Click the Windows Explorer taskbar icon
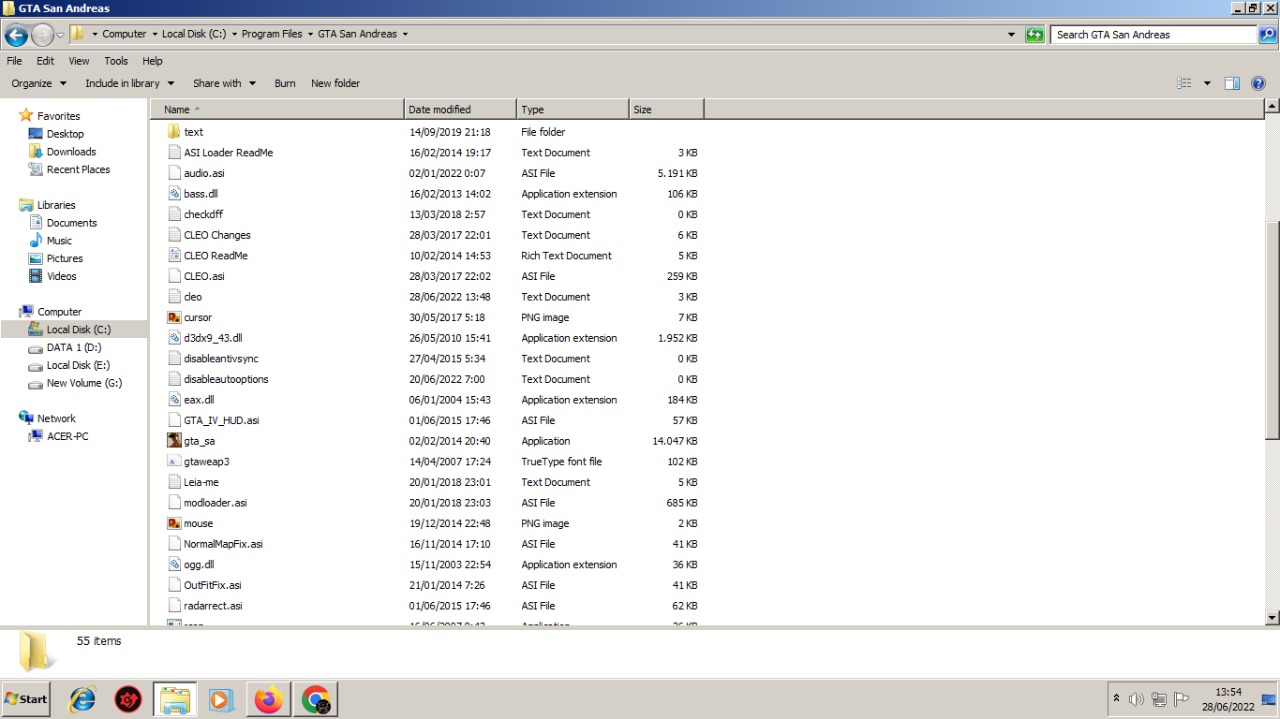1280x719 pixels. 175,699
